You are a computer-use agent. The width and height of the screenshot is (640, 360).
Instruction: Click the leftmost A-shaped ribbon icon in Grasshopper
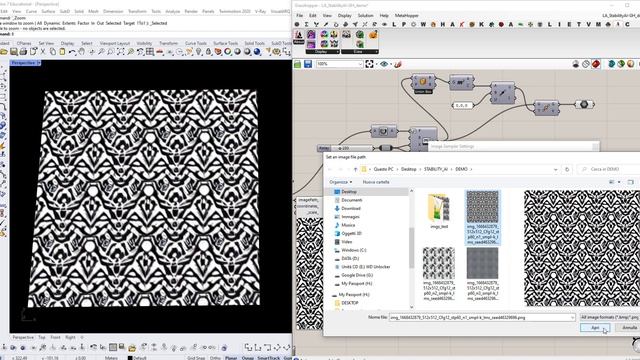pyautogui.click(x=299, y=36)
